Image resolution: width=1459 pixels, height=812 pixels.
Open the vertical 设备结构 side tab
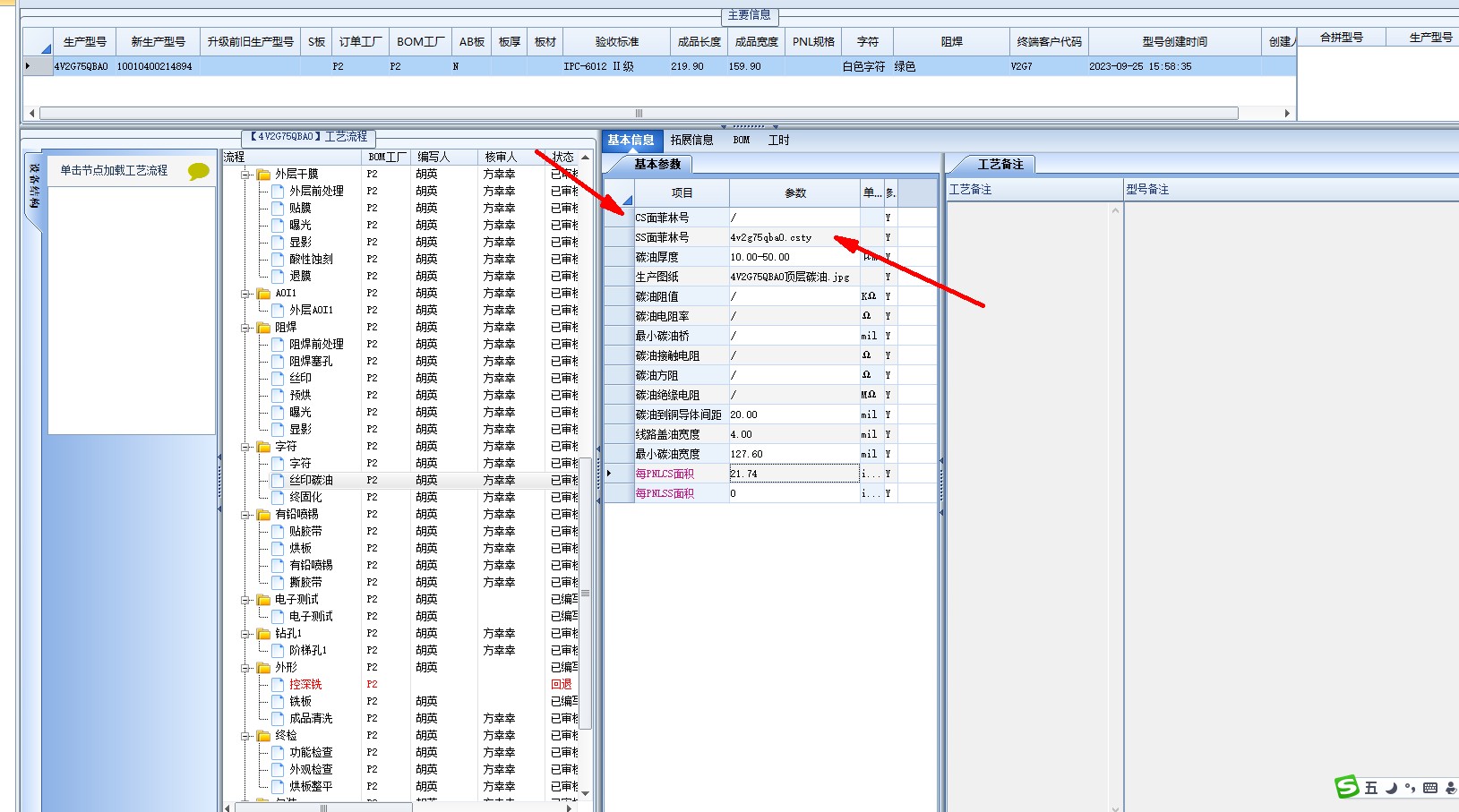[x=32, y=187]
